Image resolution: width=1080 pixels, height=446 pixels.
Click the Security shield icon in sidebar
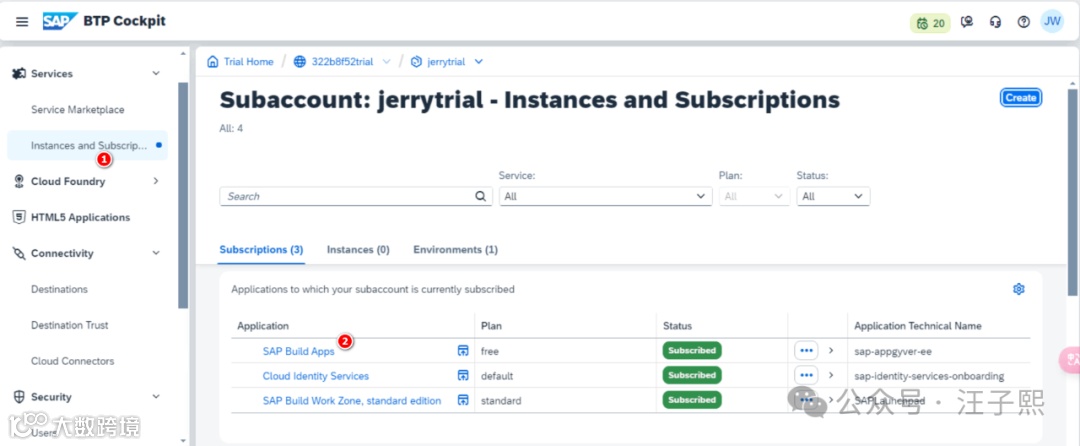19,396
